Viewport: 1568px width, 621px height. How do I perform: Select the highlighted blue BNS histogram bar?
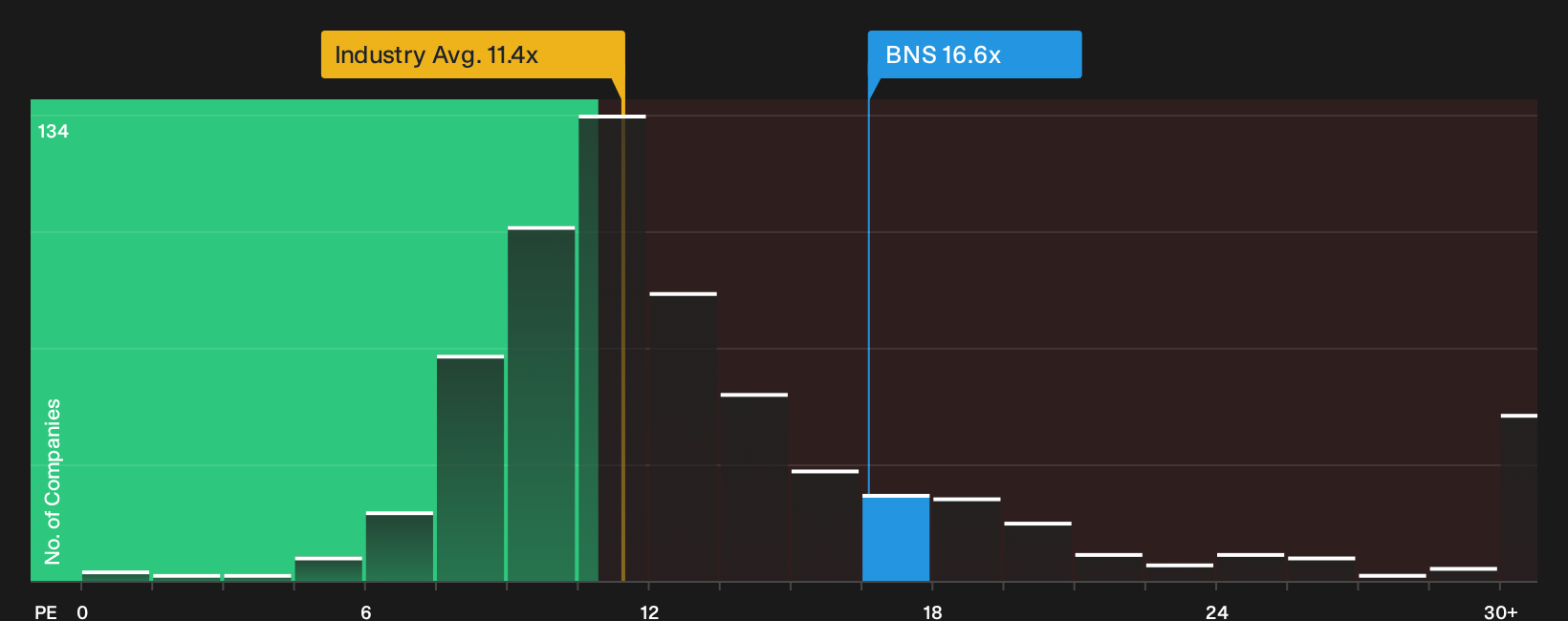(x=896, y=538)
